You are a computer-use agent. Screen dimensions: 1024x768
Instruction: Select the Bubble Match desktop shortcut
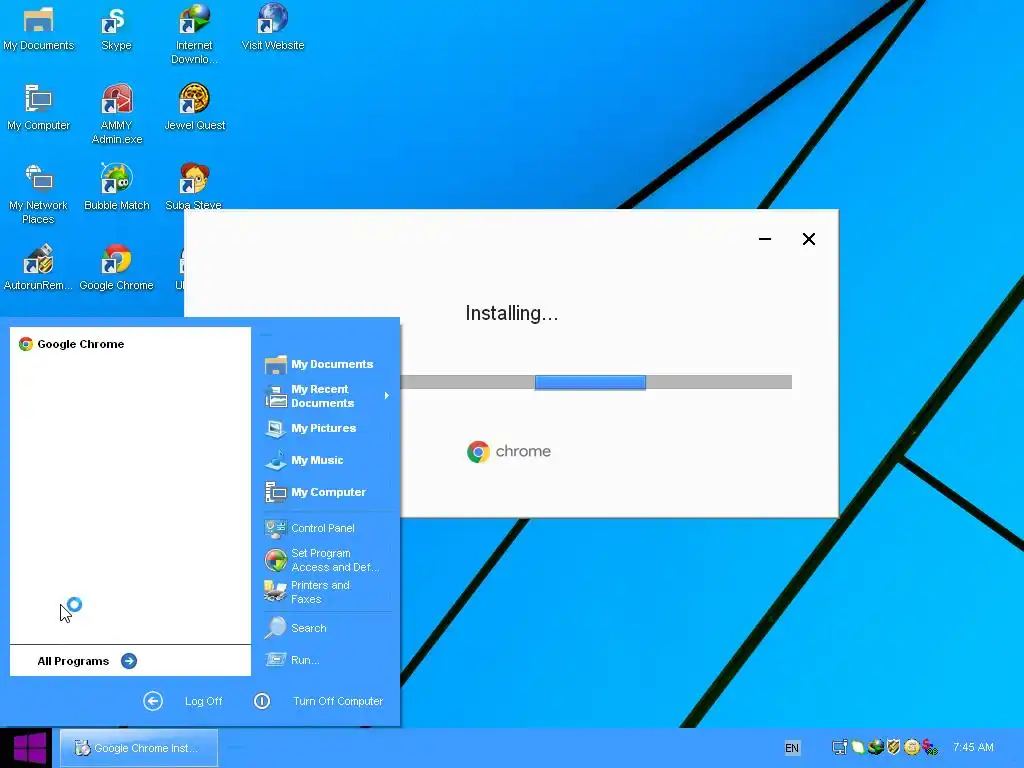click(116, 188)
